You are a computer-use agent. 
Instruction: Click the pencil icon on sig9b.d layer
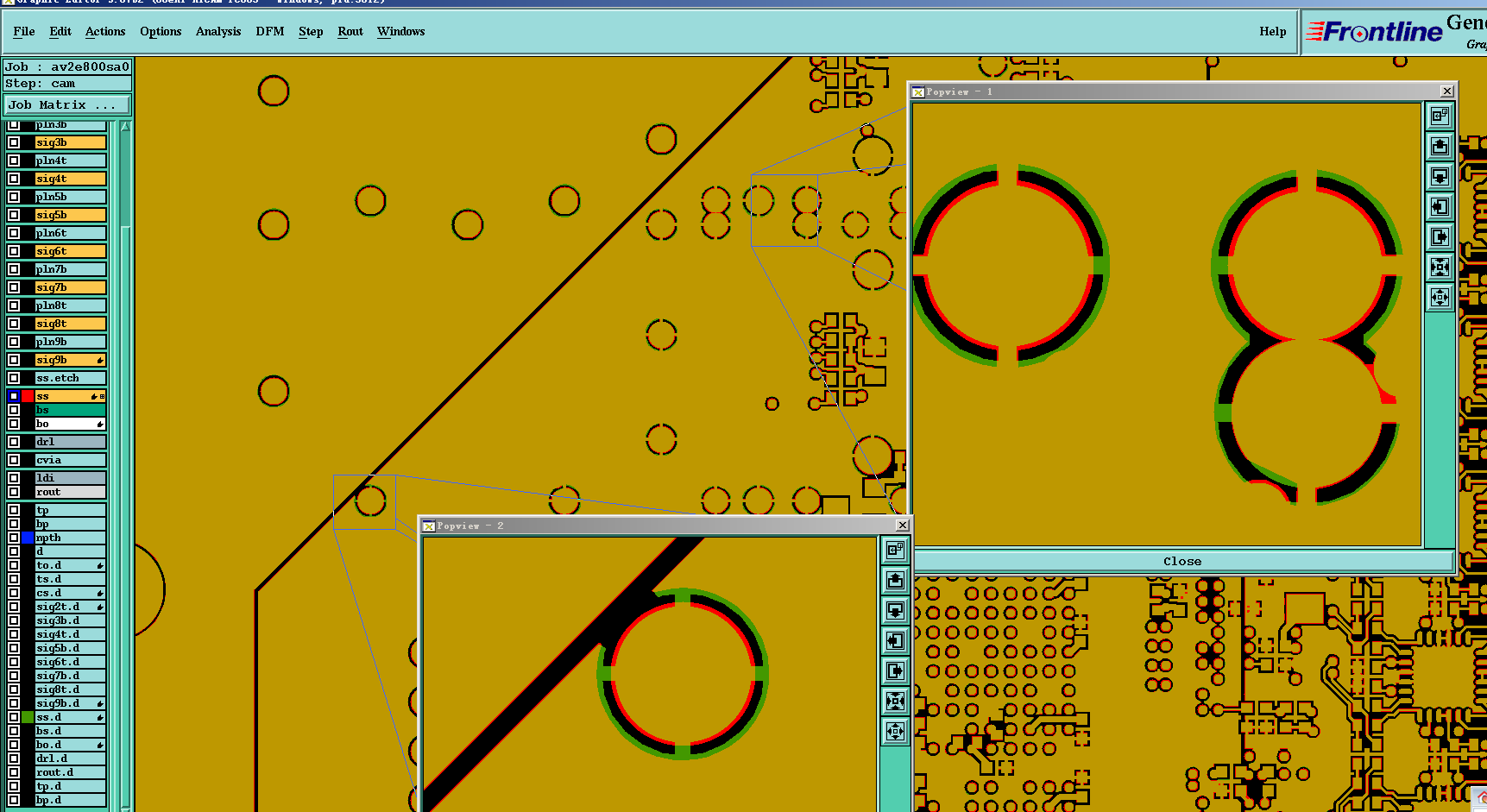(100, 703)
